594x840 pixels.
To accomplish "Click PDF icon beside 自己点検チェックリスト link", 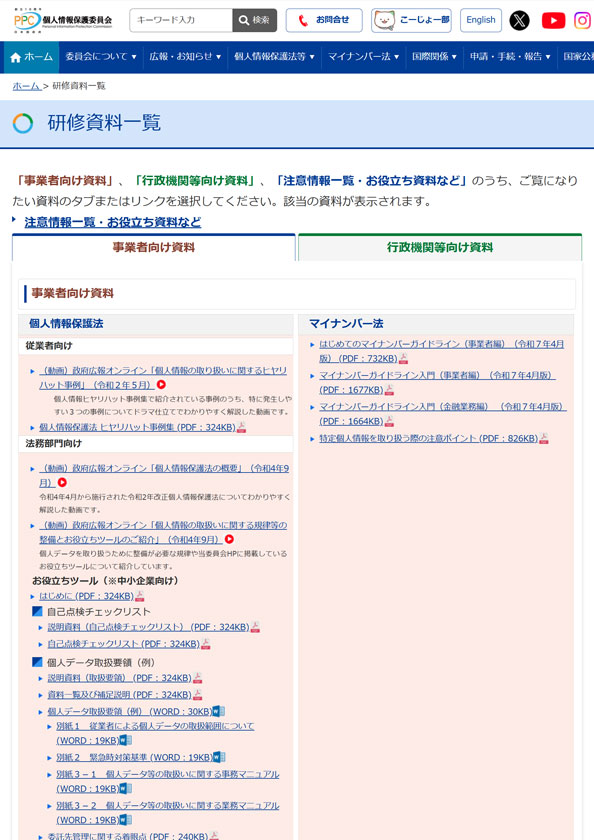I will [206, 644].
